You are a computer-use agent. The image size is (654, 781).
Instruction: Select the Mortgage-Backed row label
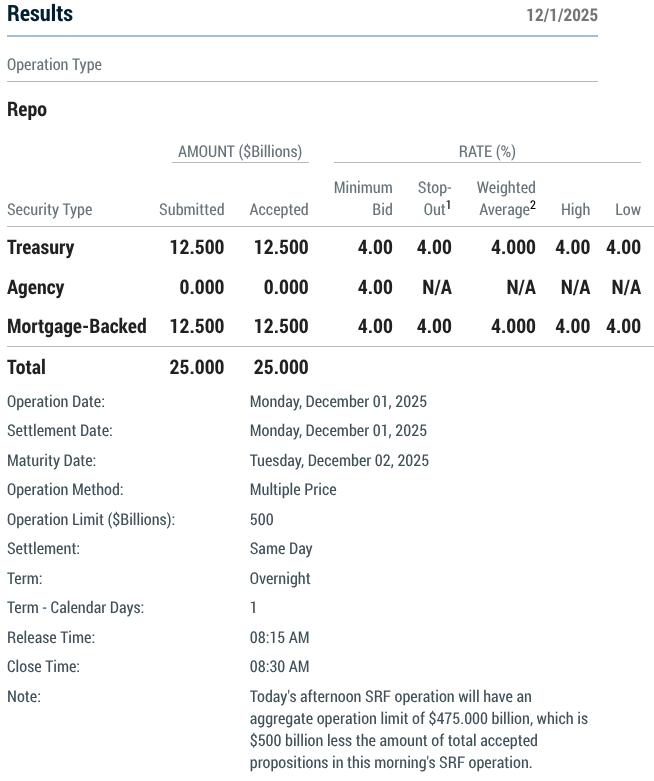point(76,327)
